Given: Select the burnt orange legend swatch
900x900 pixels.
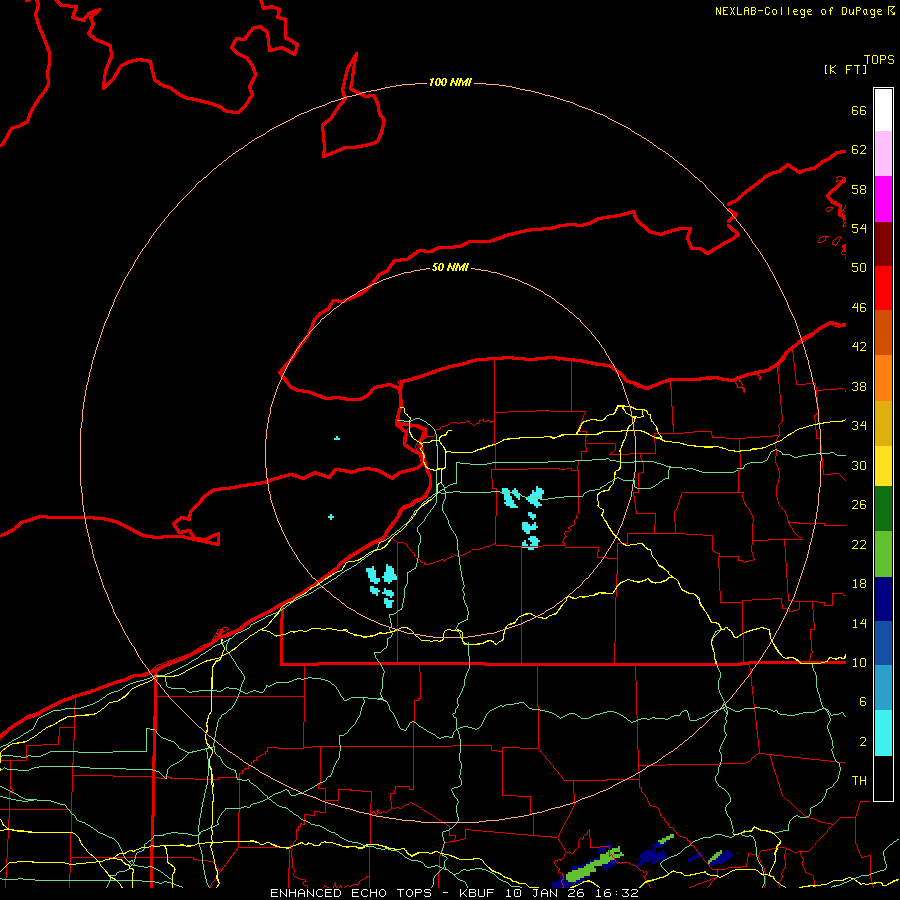Looking at the screenshot, I should pyautogui.click(x=883, y=333).
